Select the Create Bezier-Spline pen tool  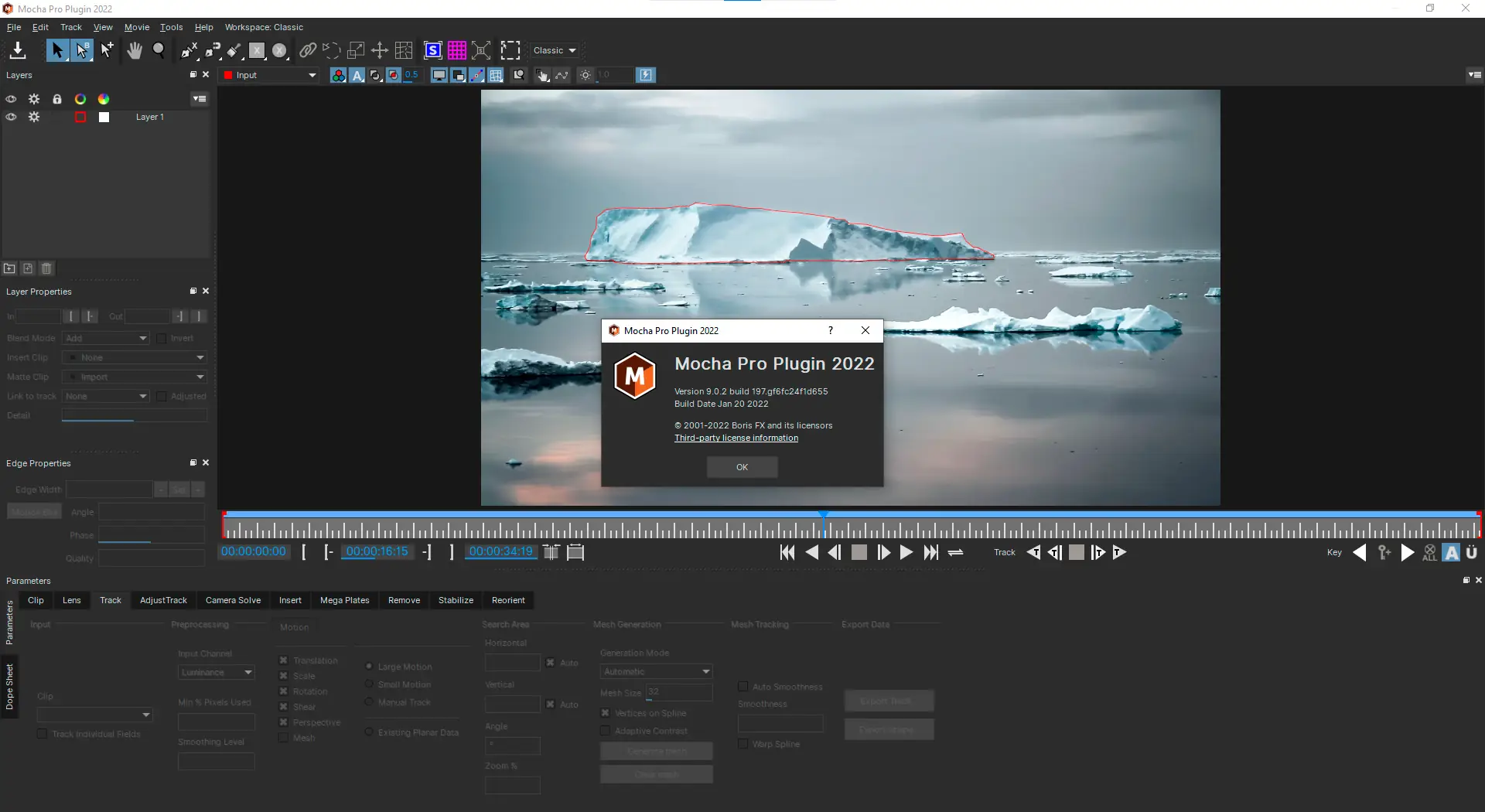point(212,50)
